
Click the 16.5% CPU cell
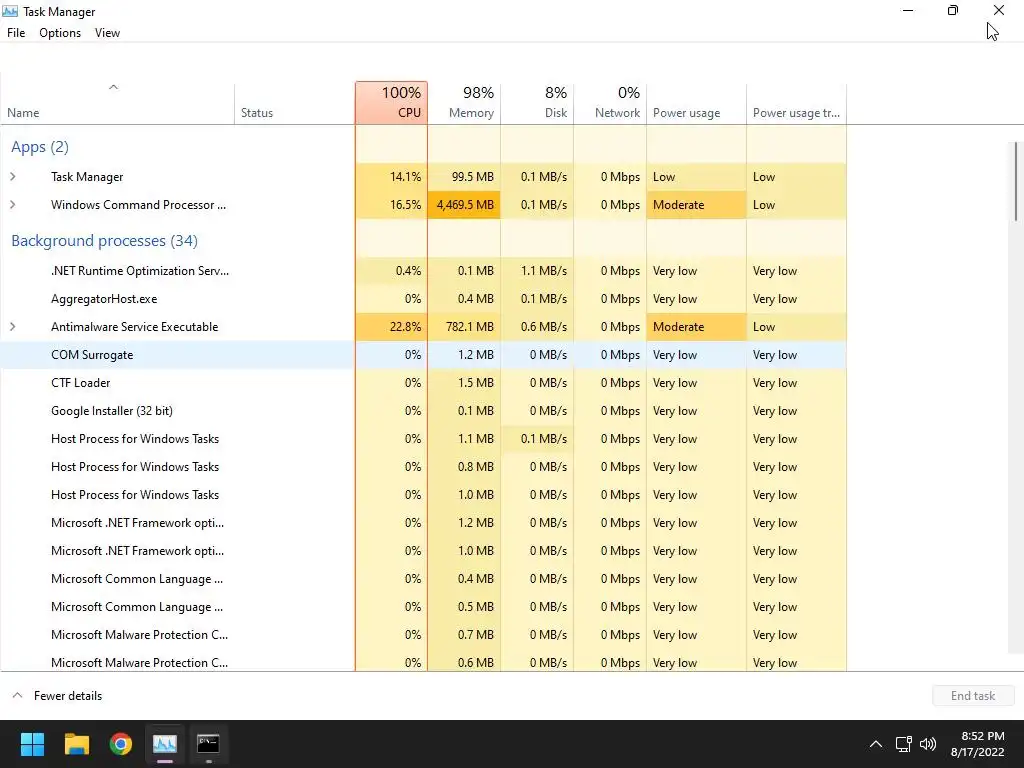click(x=391, y=204)
